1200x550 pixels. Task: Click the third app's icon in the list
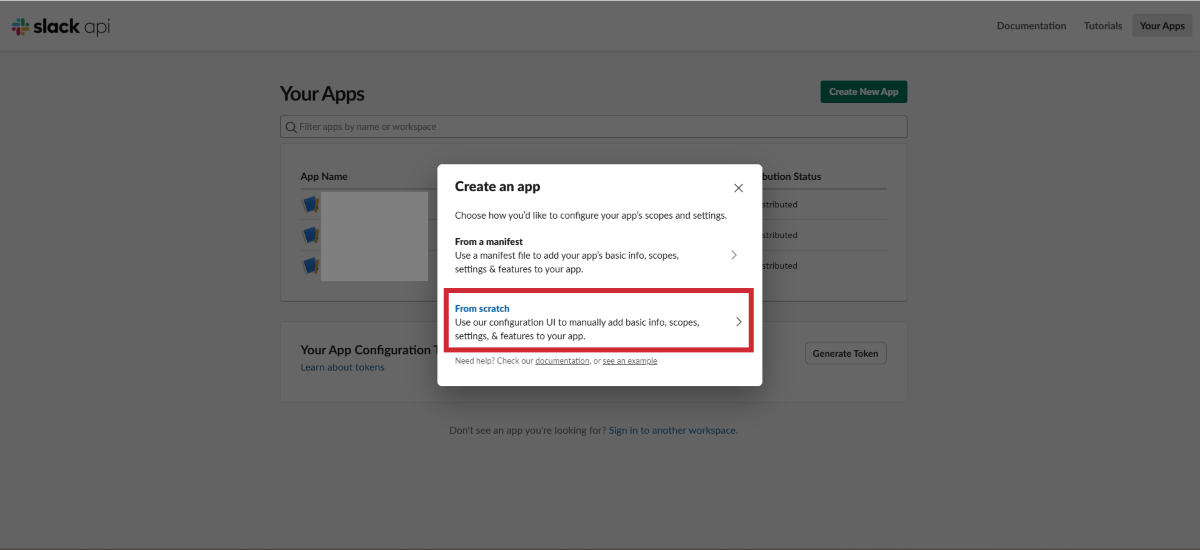pyautogui.click(x=310, y=266)
